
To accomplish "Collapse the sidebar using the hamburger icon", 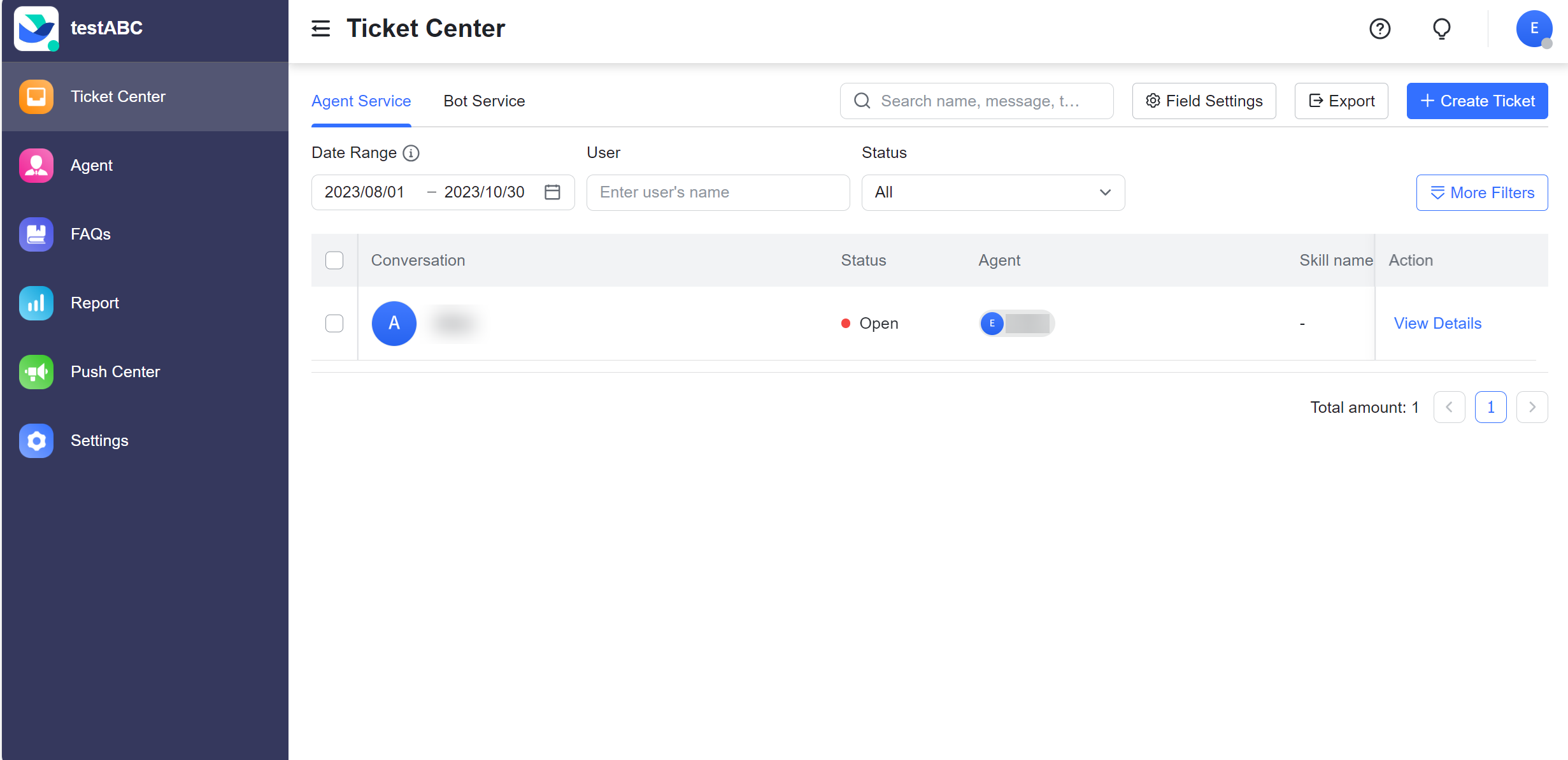I will tap(320, 29).
